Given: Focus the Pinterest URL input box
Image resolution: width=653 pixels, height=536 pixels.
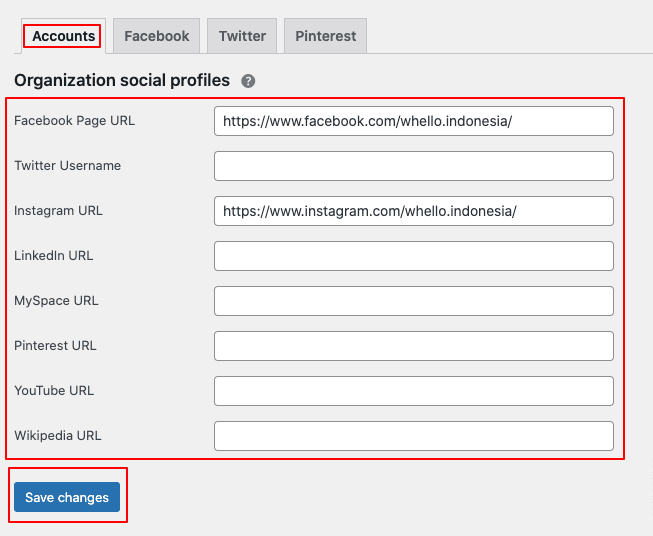Looking at the screenshot, I should [x=413, y=346].
